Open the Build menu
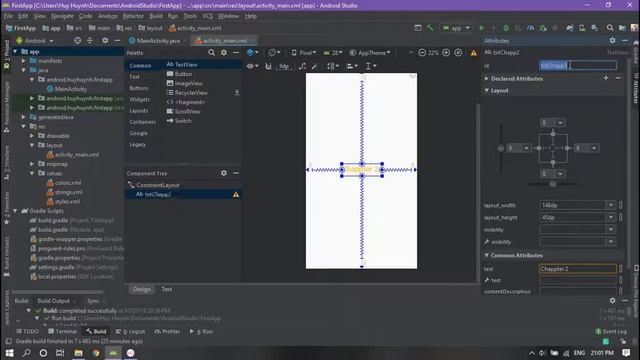The image size is (640, 360). pos(156,16)
